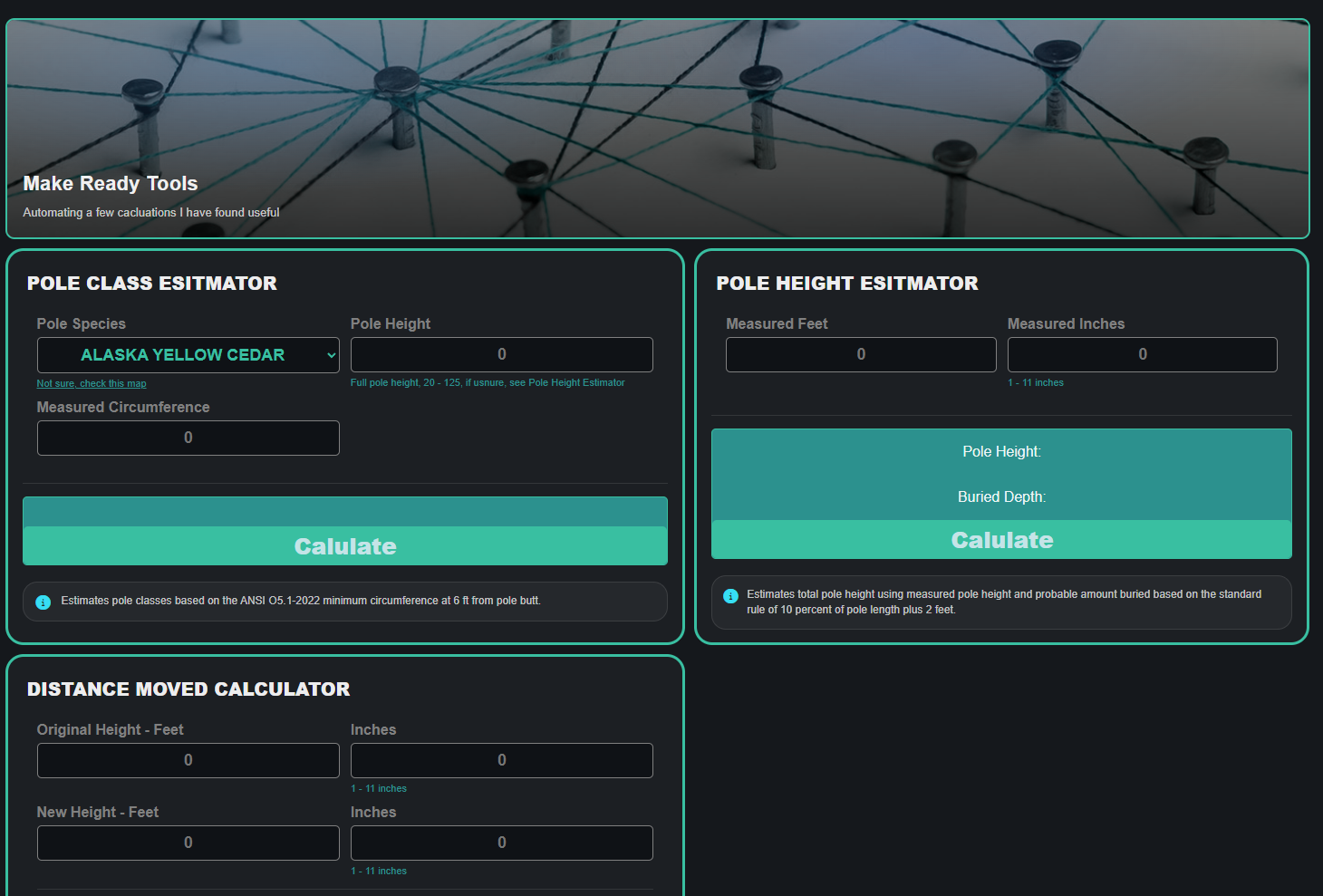Focus the Original Height - Feet field
Image resolution: width=1323 pixels, height=896 pixels.
pyautogui.click(x=188, y=761)
